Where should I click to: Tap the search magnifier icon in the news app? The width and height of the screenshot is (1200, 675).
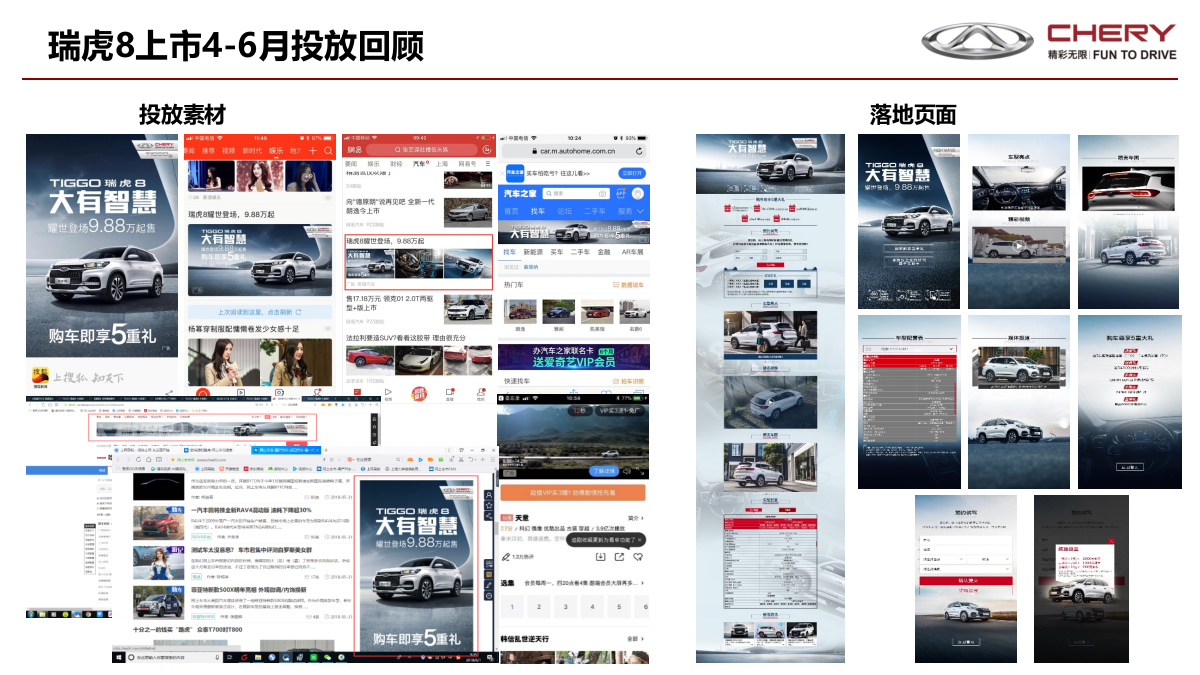point(328,149)
